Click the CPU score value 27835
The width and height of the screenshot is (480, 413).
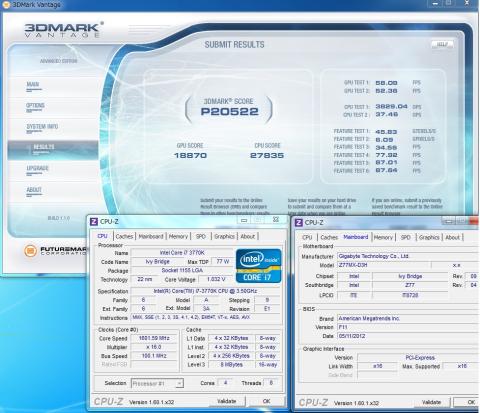tap(267, 155)
